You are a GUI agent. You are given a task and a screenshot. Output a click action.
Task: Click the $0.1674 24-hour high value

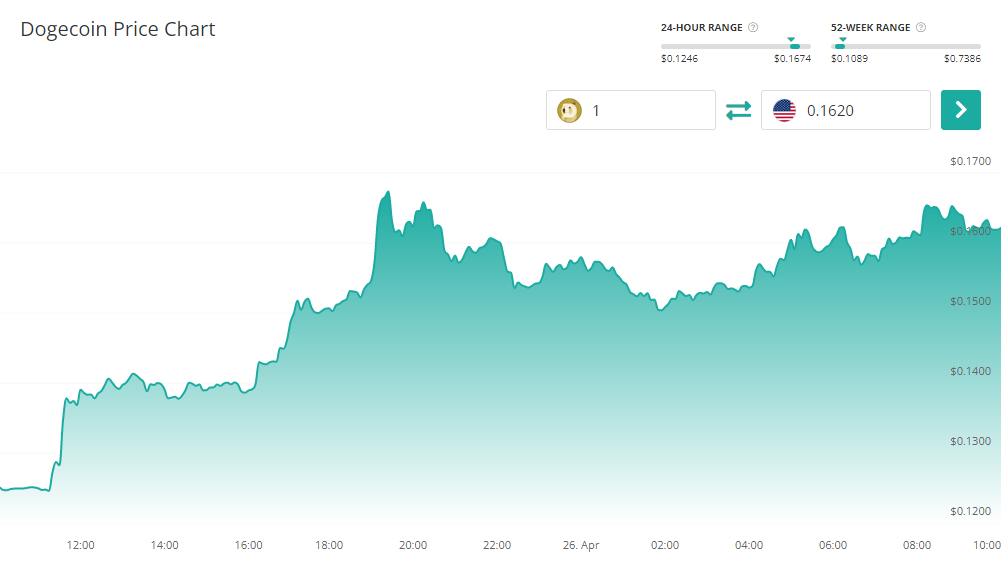pyautogui.click(x=792, y=58)
